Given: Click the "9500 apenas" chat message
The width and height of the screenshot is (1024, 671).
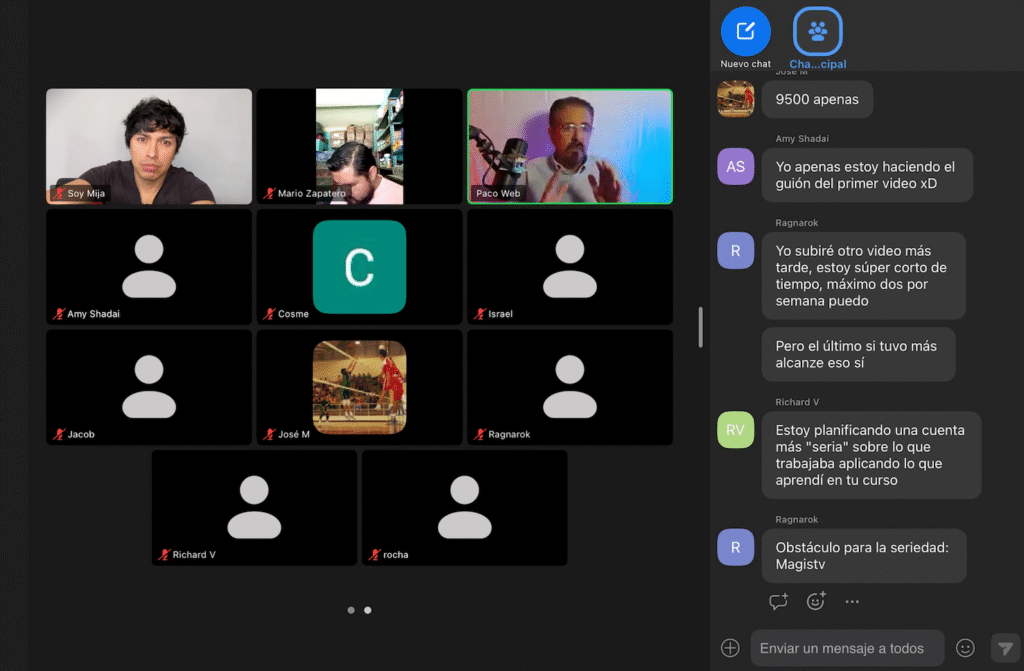Looking at the screenshot, I should pos(817,100).
